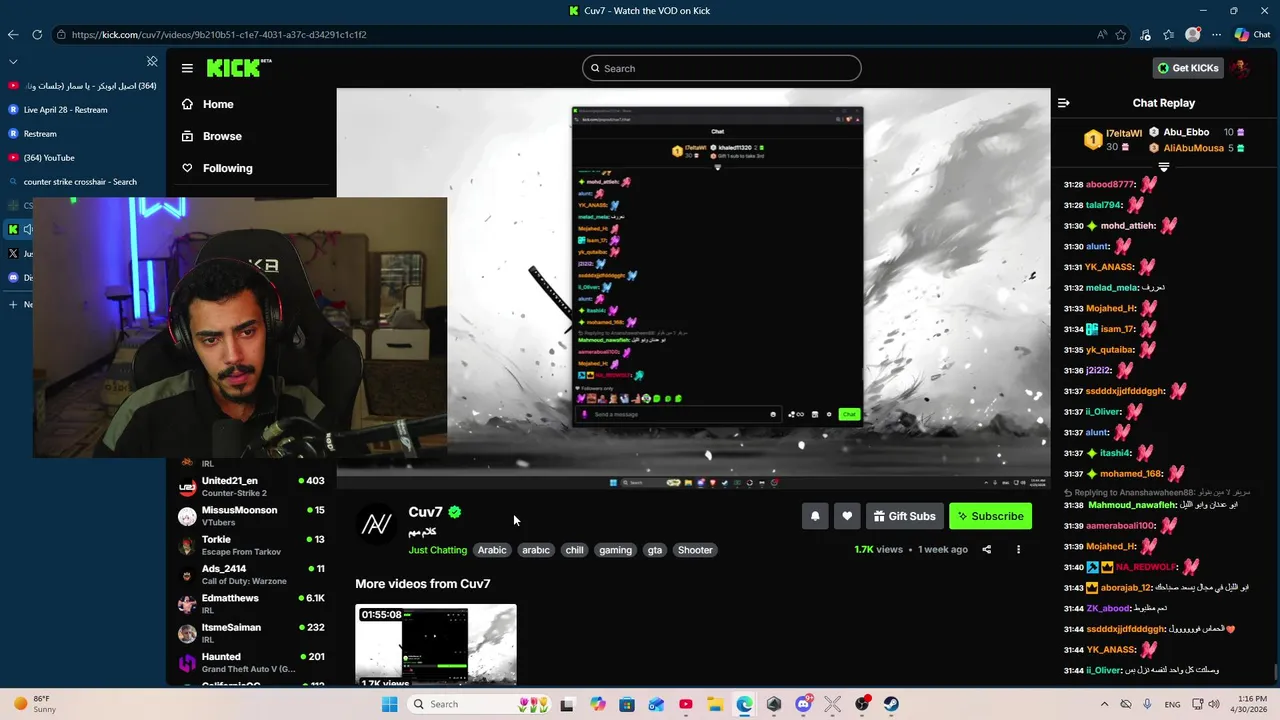
Task: Click the taskbar Search box
Action: [478, 704]
